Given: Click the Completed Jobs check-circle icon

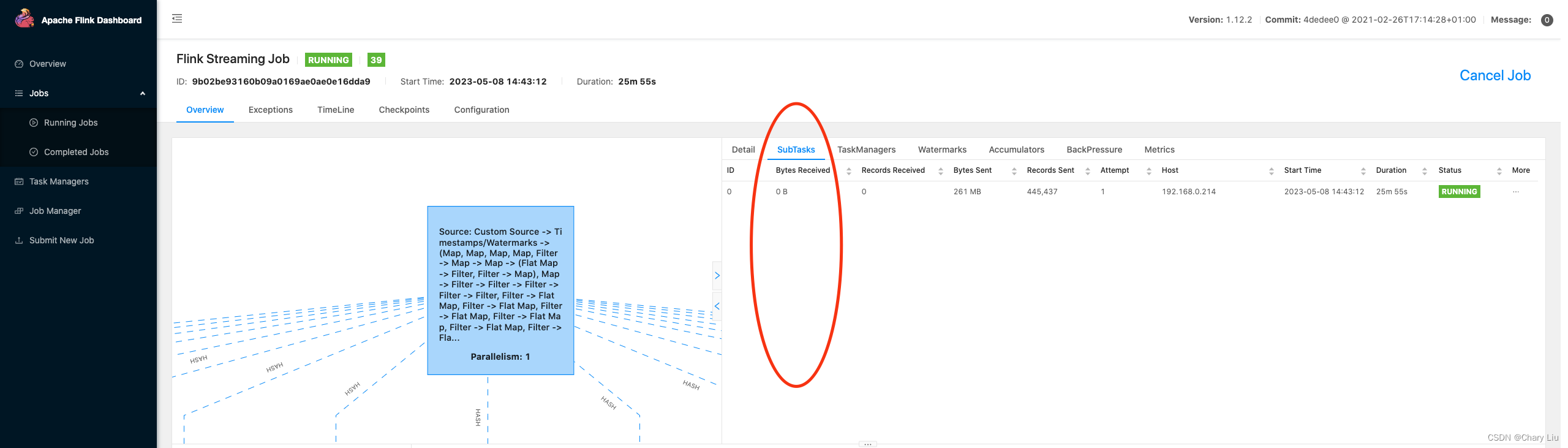Looking at the screenshot, I should (x=34, y=152).
